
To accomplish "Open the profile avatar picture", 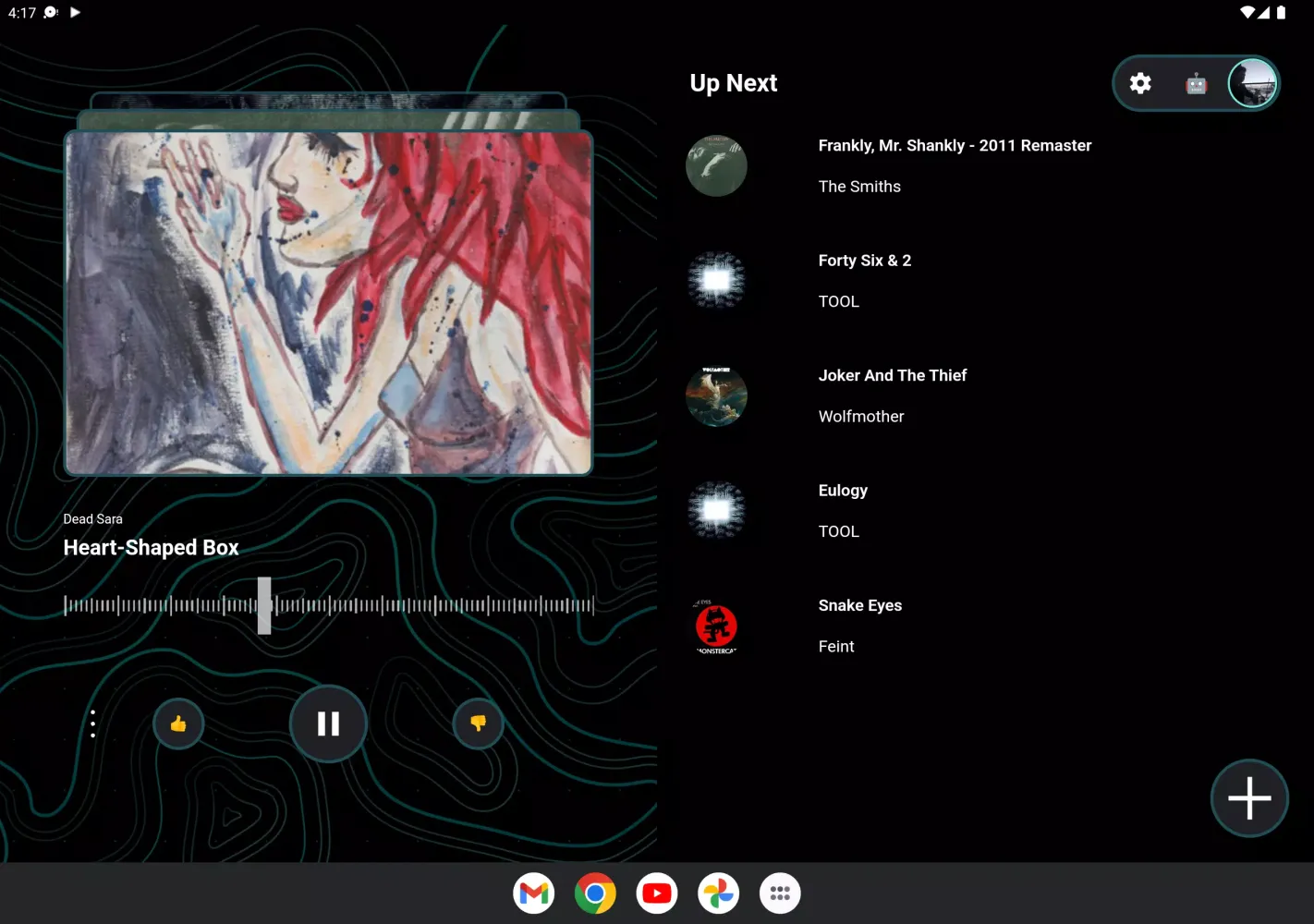I will (x=1252, y=83).
